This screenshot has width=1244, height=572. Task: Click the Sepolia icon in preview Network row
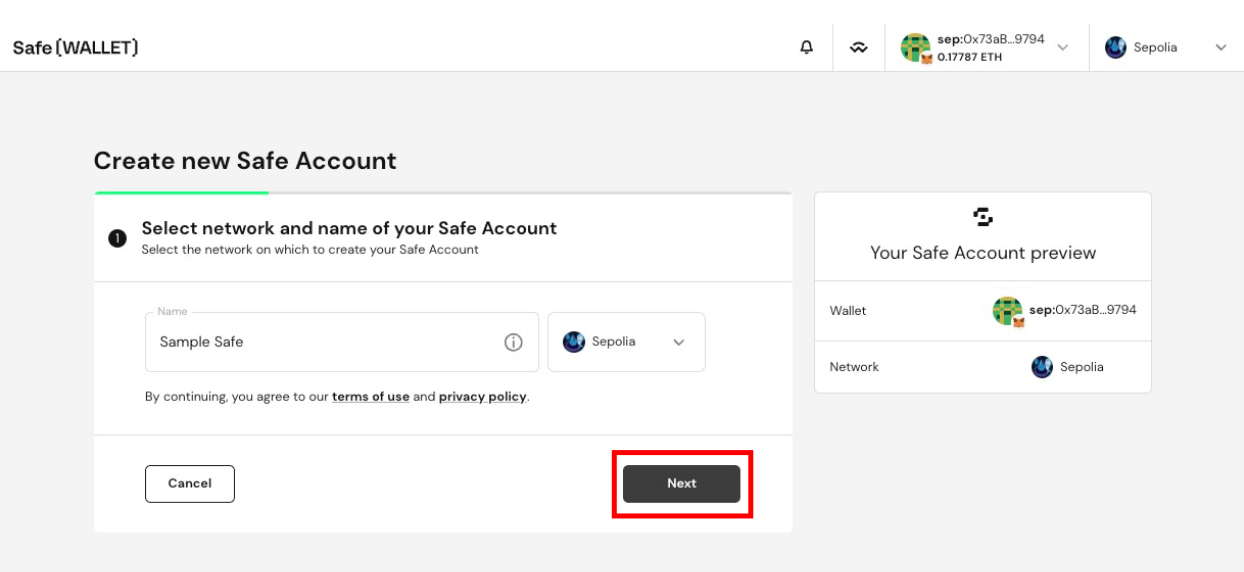point(1042,367)
